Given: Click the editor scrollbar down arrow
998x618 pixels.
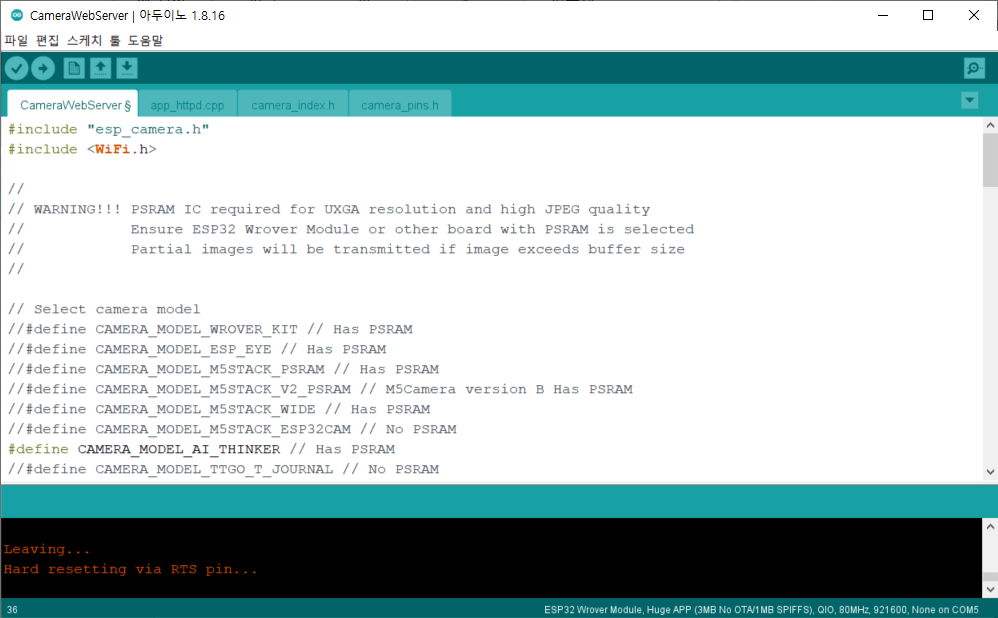Looking at the screenshot, I should [x=990, y=472].
